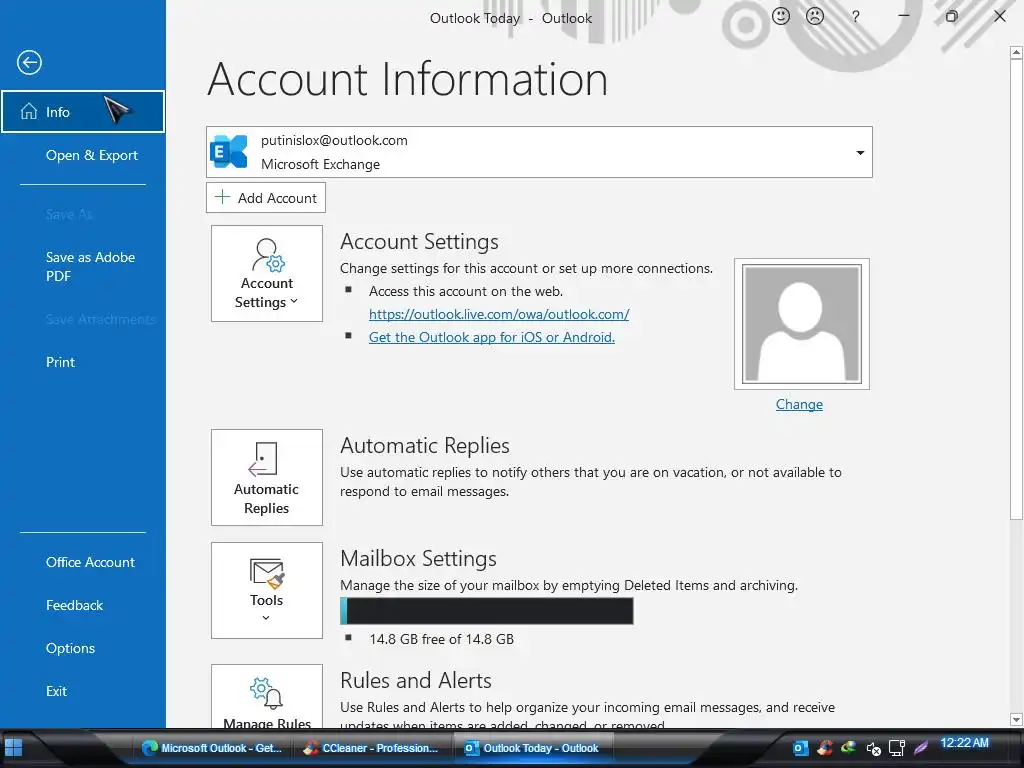Click the Account Information heading
The width and height of the screenshot is (1024, 768).
[408, 79]
